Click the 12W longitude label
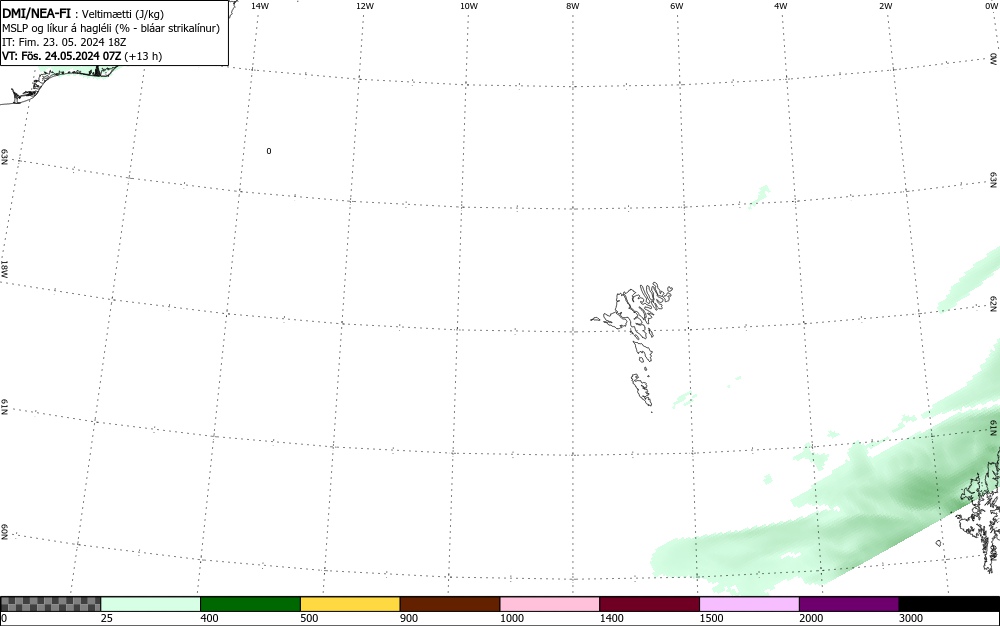 click(x=365, y=6)
